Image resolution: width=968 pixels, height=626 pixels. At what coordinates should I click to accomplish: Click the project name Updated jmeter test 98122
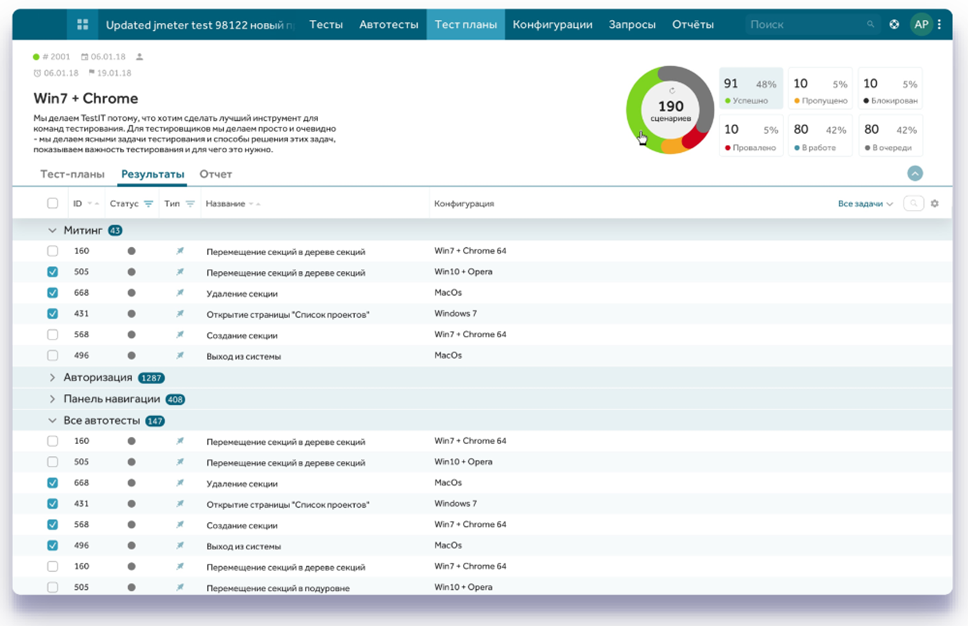200,25
